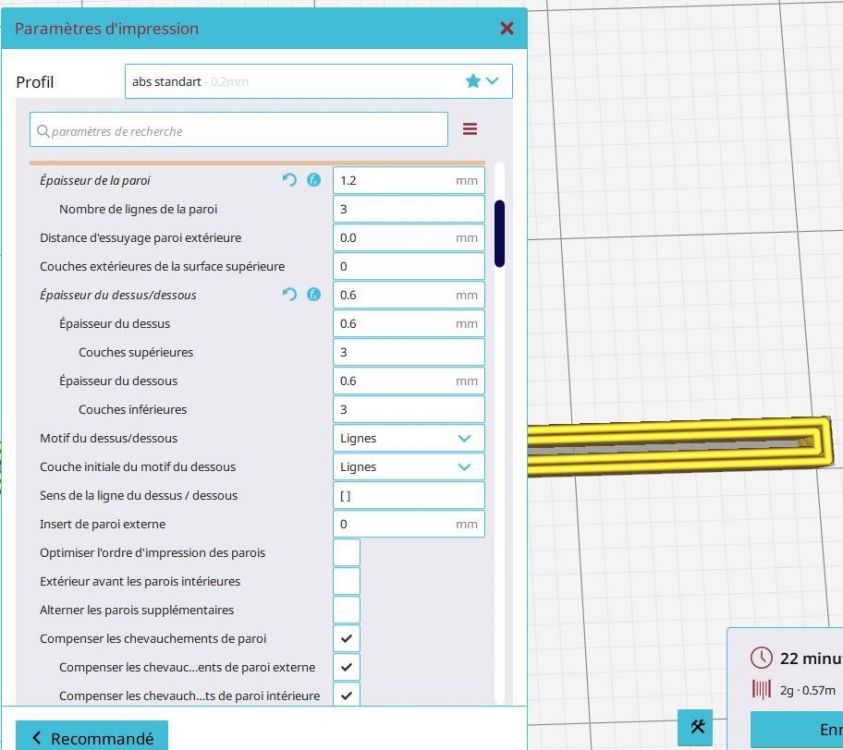The height and width of the screenshot is (750, 843).
Task: Click formula icon next to Épaisseur de la paroi
Action: (314, 180)
